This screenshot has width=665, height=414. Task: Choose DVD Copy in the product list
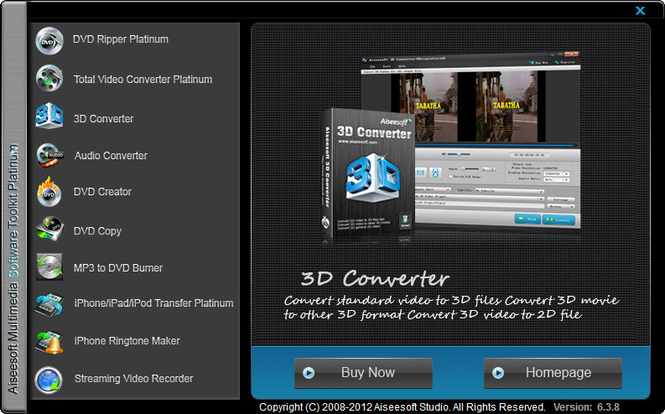click(97, 231)
